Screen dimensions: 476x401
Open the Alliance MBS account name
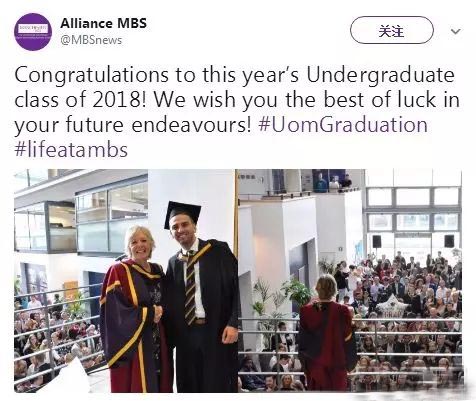(103, 23)
